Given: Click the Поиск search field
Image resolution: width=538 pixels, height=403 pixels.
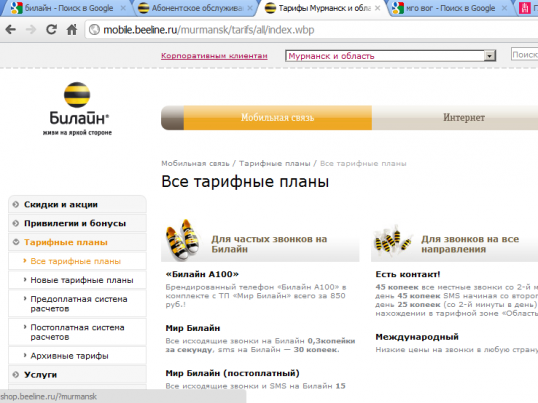Looking at the screenshot, I should tap(524, 55).
